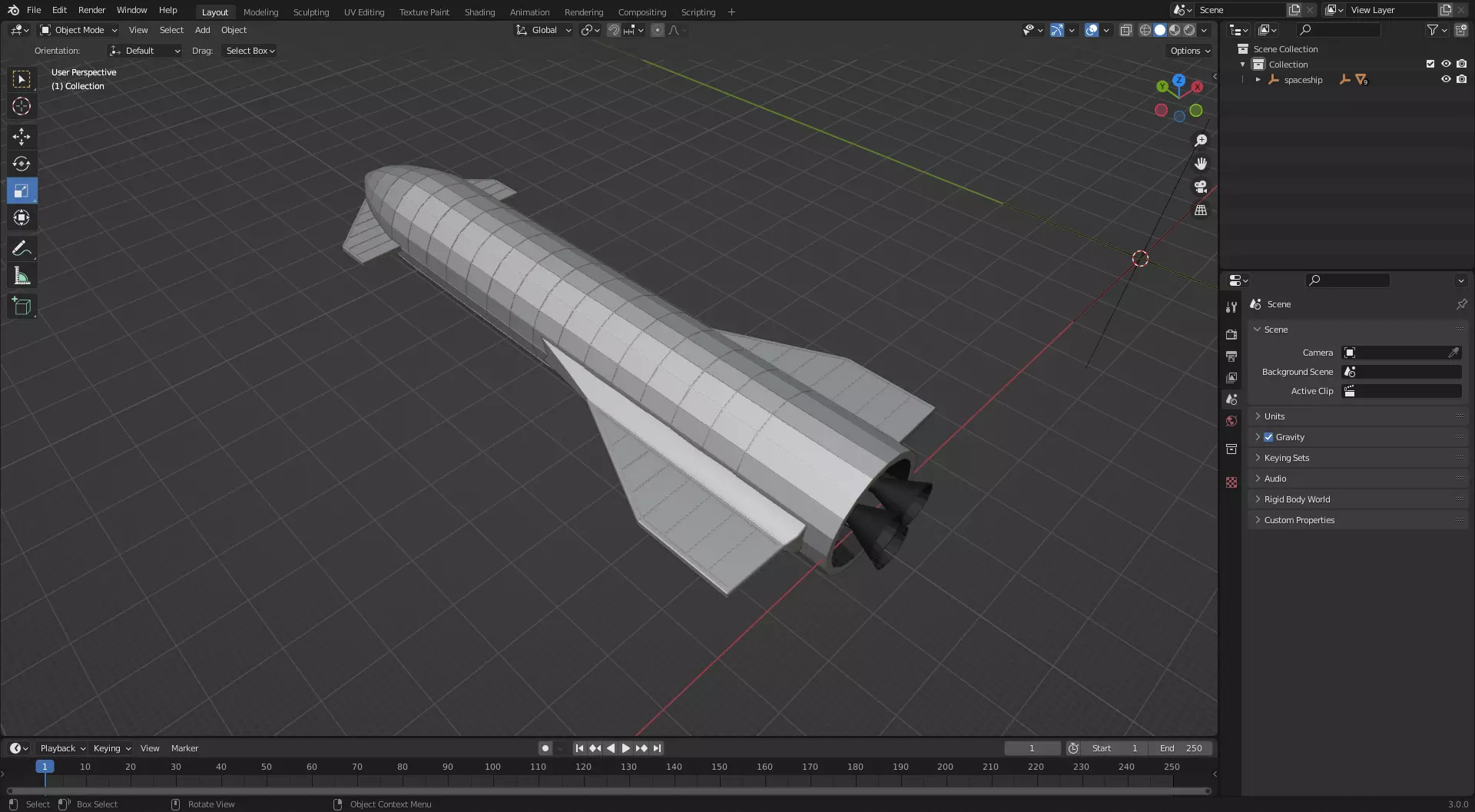1475x812 pixels.
Task: Toggle the Collection exclude checkbox in outliner
Action: [x=1430, y=64]
